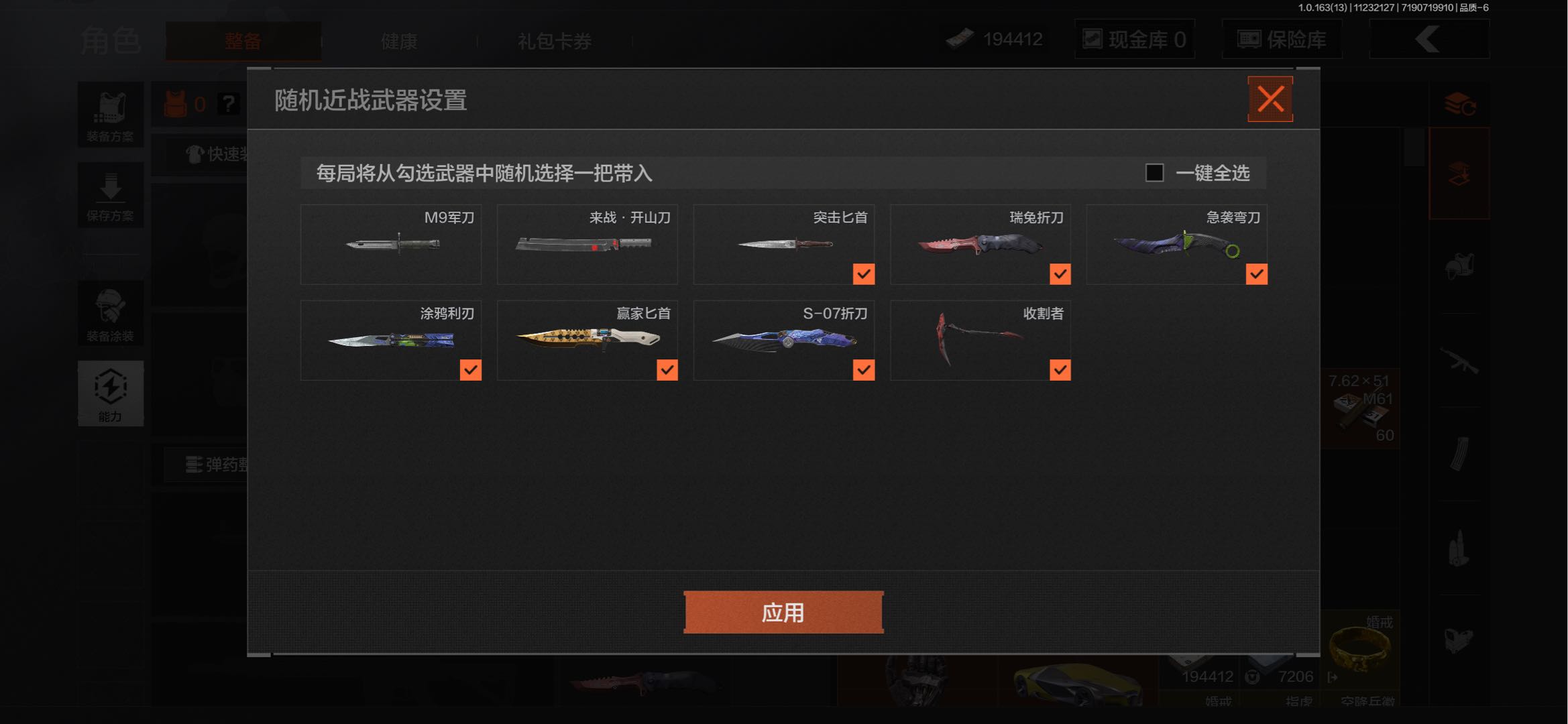This screenshot has height=724, width=1568.
Task: Select the M9军刀 knife thumbnail
Action: [391, 244]
